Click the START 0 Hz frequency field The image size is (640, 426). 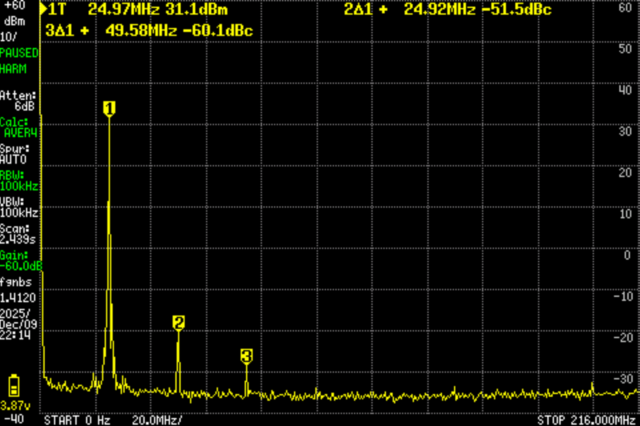76,418
